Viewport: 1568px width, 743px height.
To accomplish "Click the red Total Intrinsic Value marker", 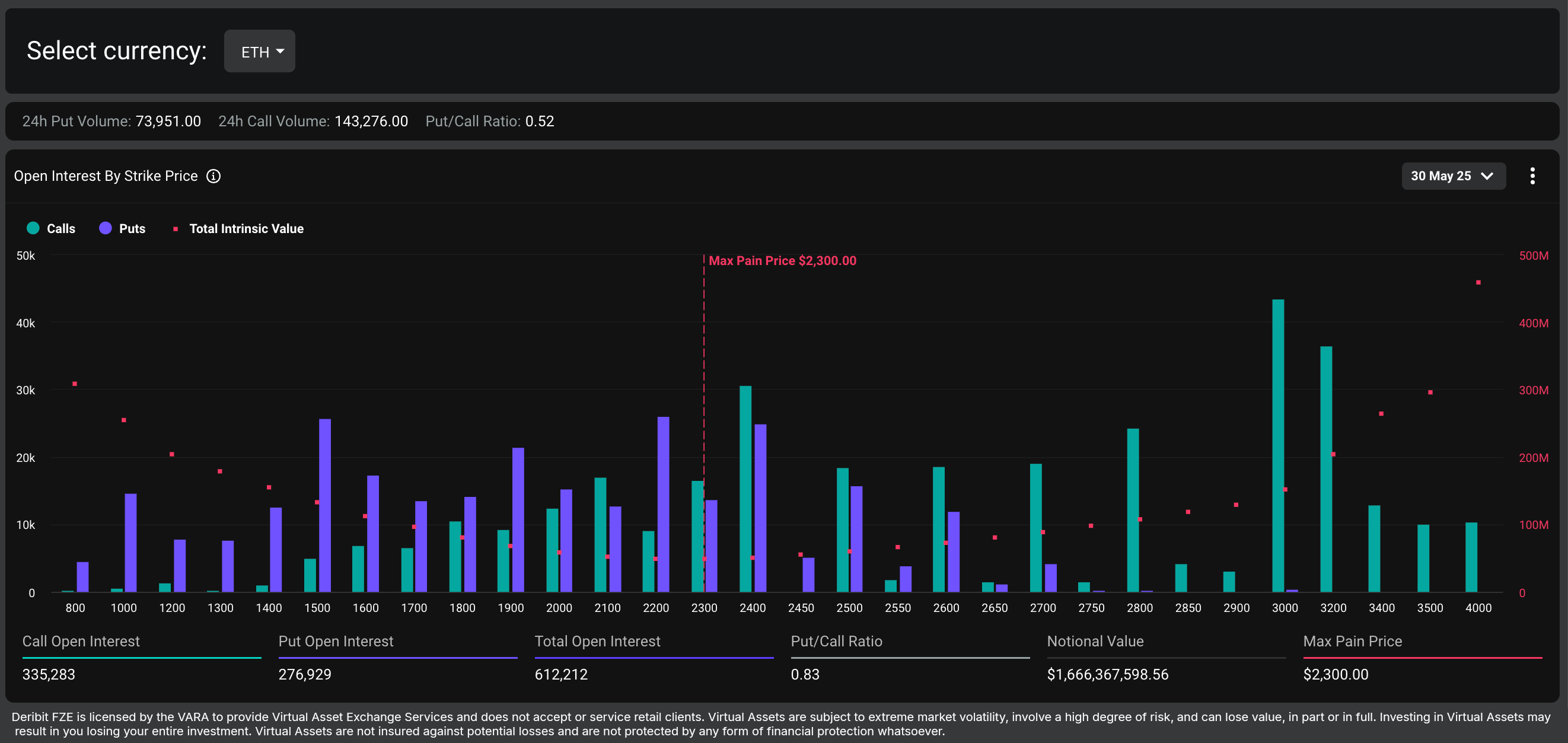I will point(176,229).
